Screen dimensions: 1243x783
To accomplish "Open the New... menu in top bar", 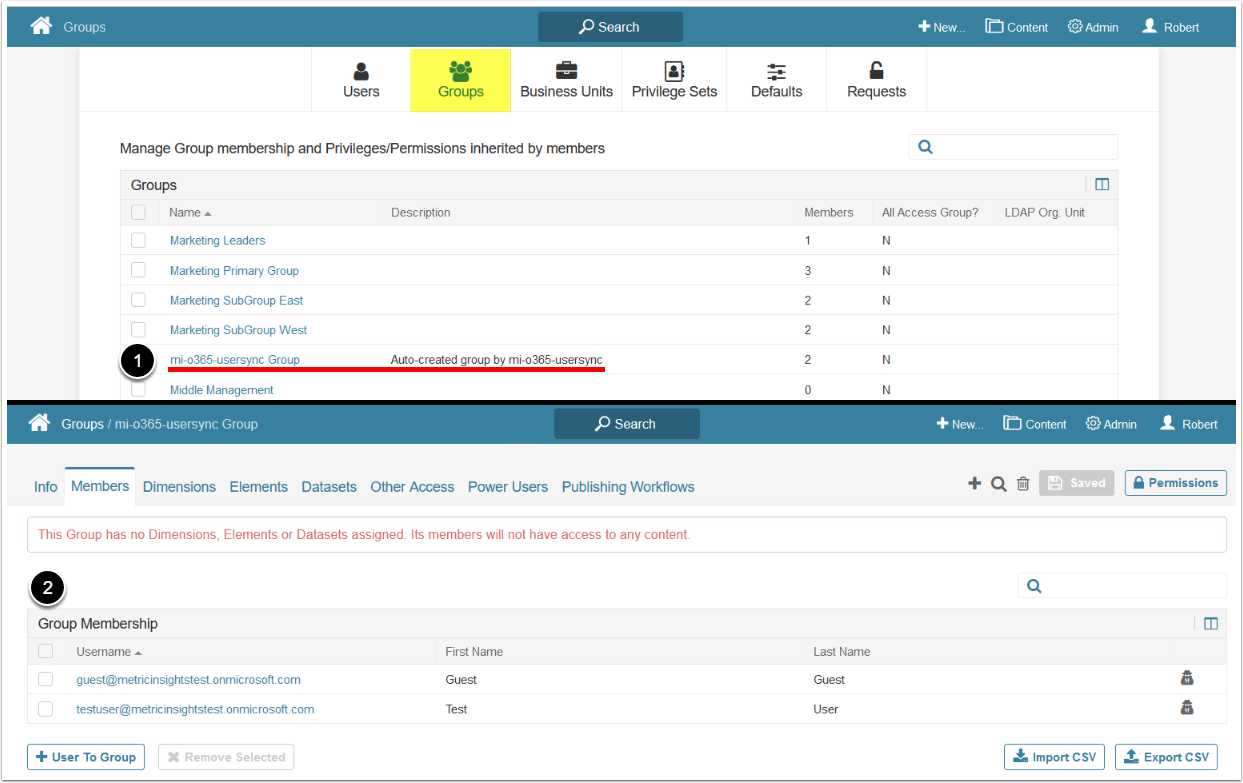I will 941,27.
